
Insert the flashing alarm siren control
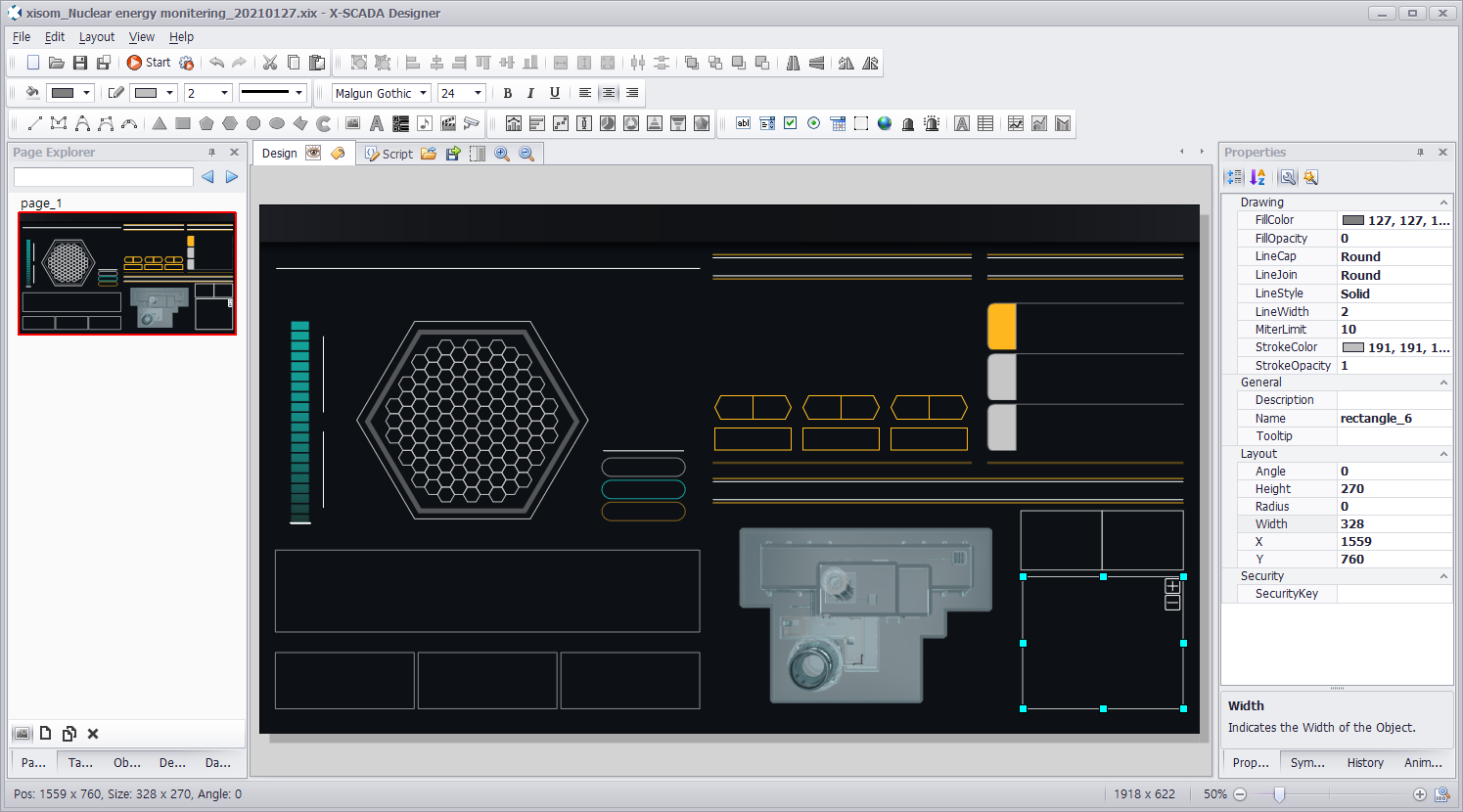(932, 123)
